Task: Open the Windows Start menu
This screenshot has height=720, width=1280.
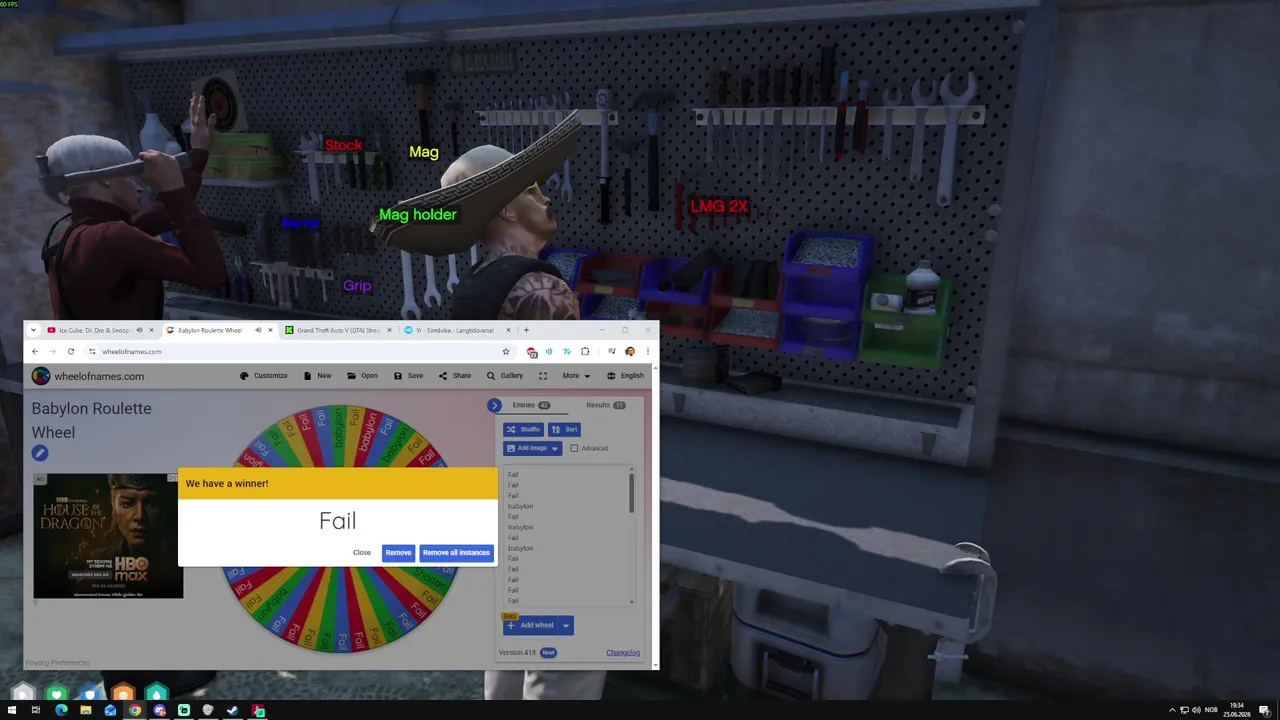Action: 11,710
